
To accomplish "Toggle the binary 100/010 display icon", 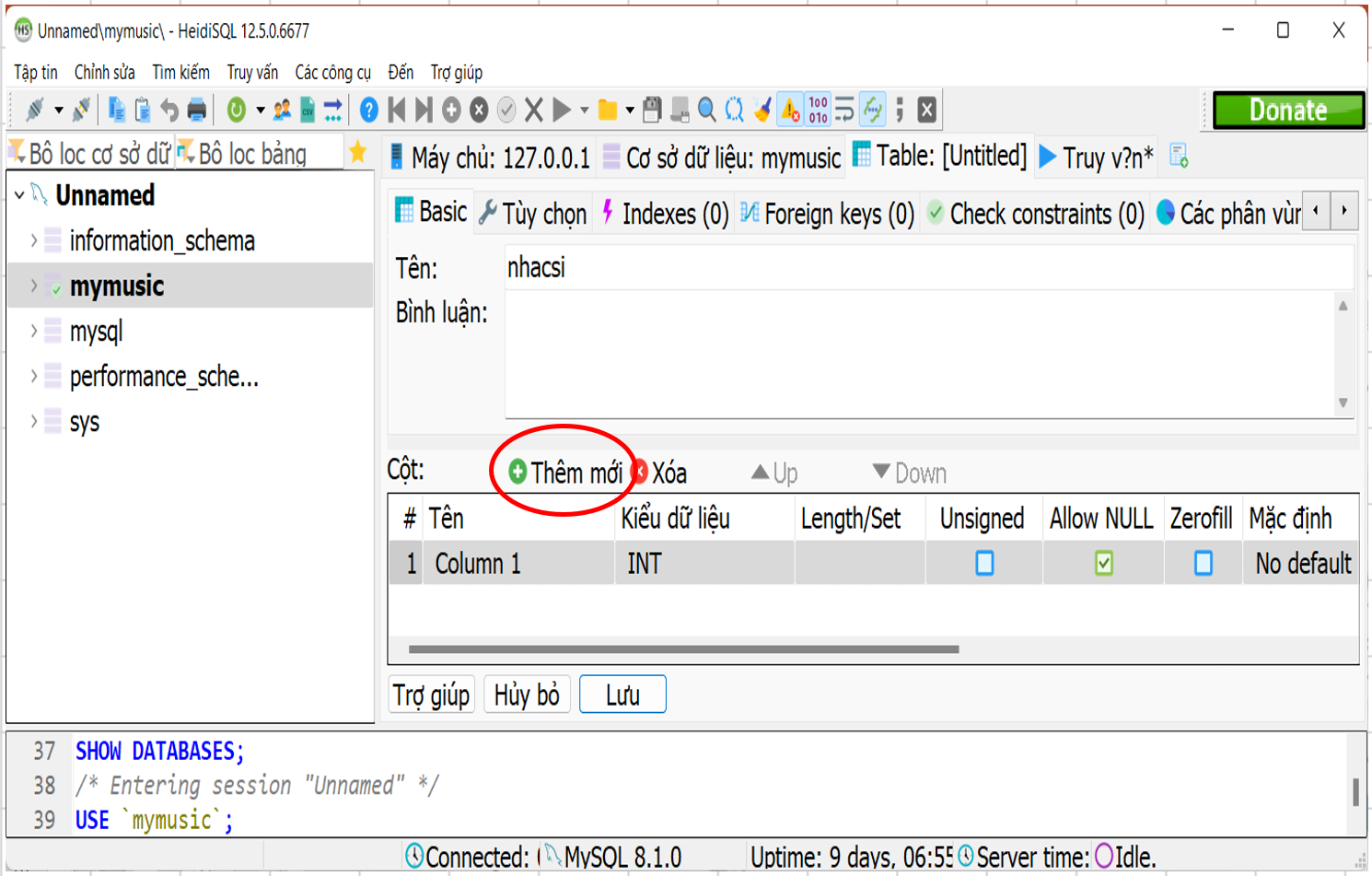I will coord(818,111).
